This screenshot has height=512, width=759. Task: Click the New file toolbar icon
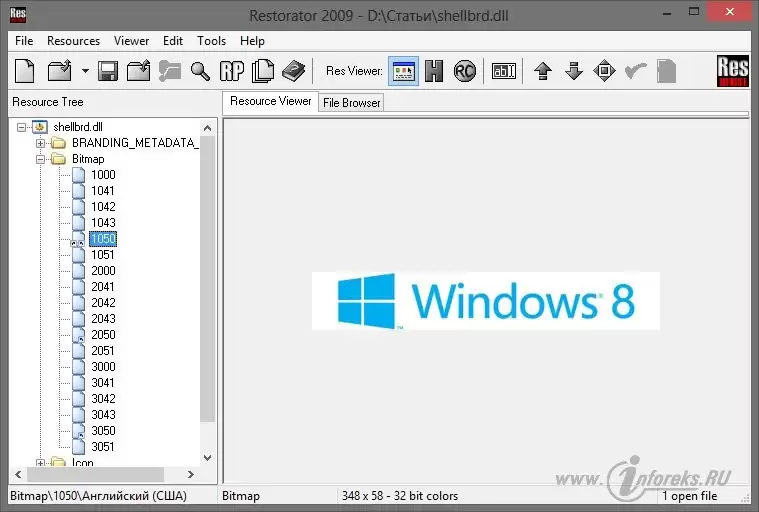(24, 71)
